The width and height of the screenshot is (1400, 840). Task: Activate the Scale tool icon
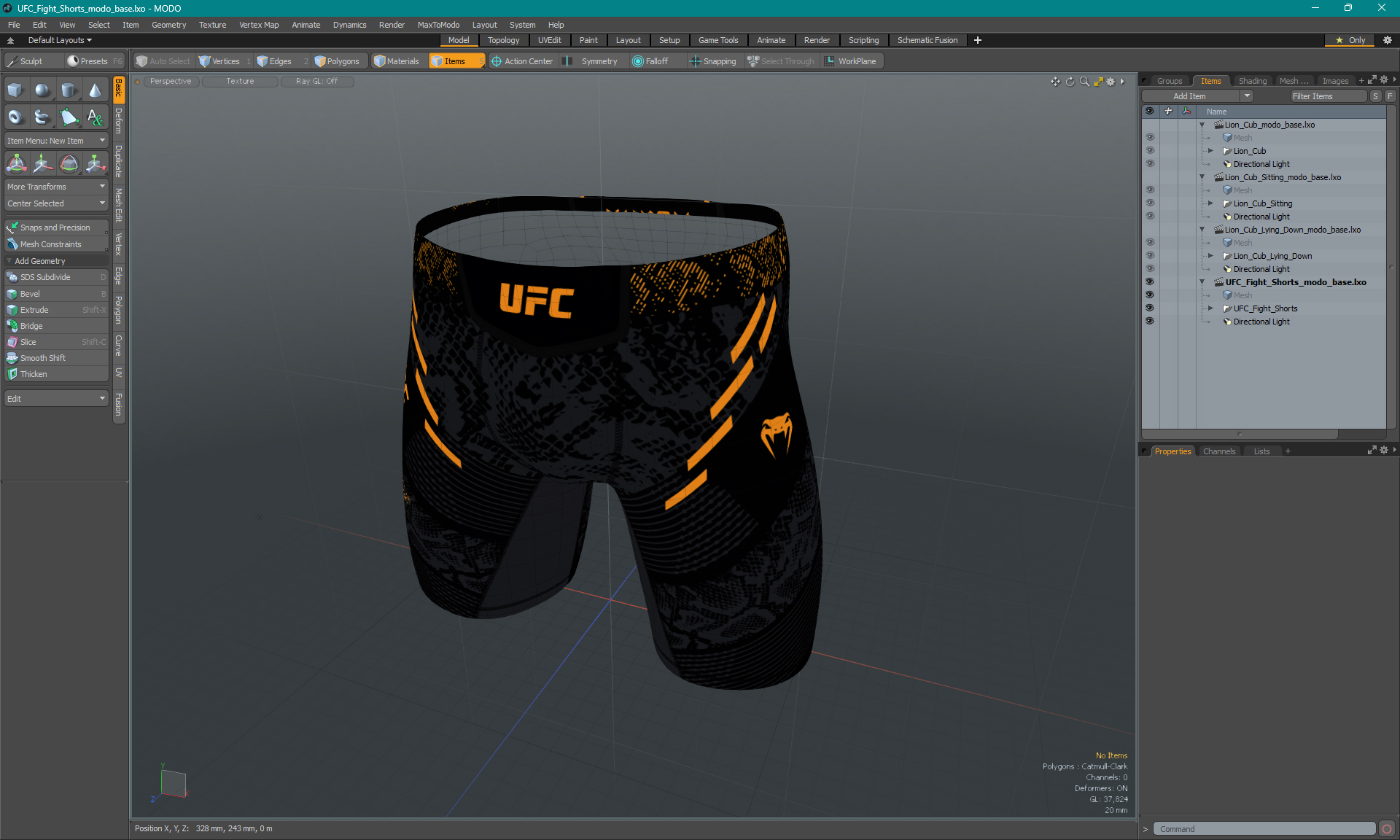coord(95,163)
